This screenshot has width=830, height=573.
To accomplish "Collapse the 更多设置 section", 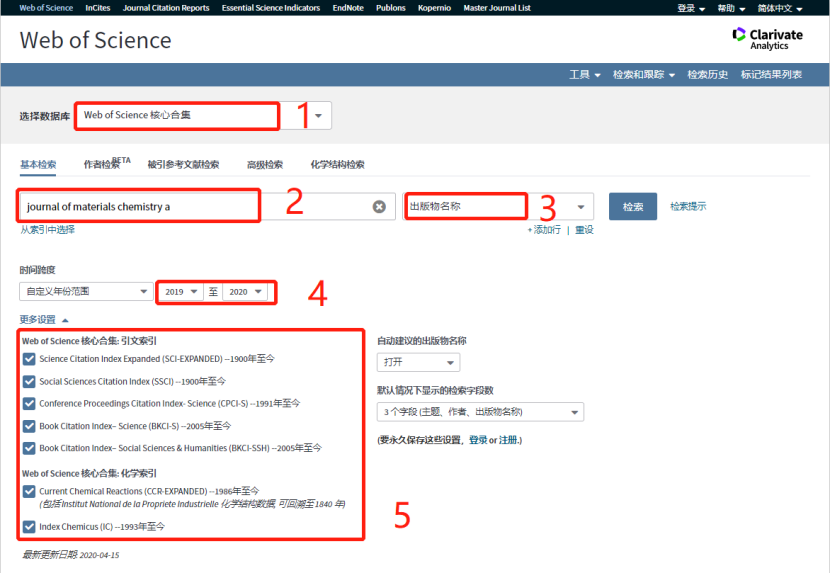I will pos(44,320).
